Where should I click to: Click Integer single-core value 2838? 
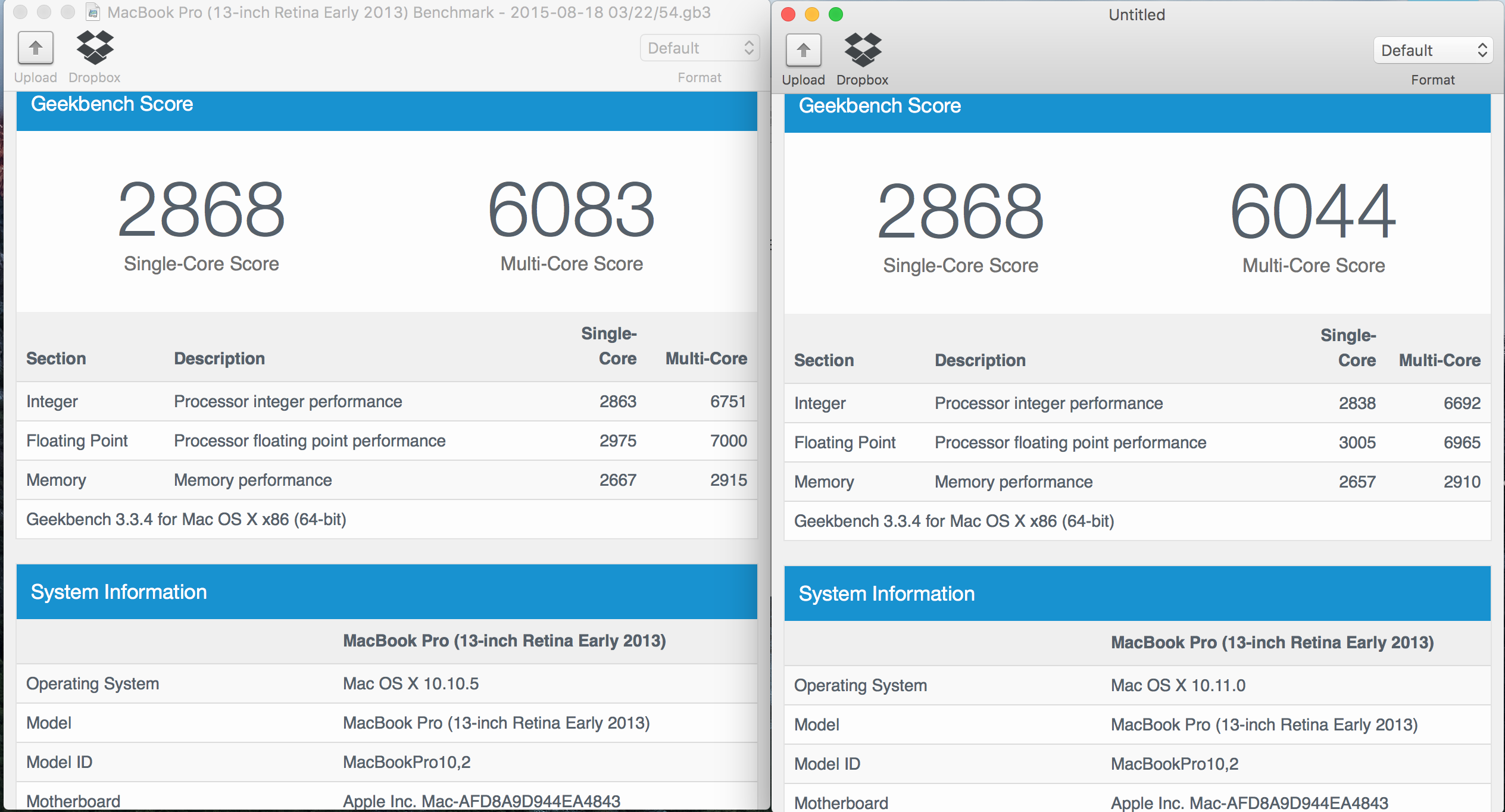(1357, 403)
